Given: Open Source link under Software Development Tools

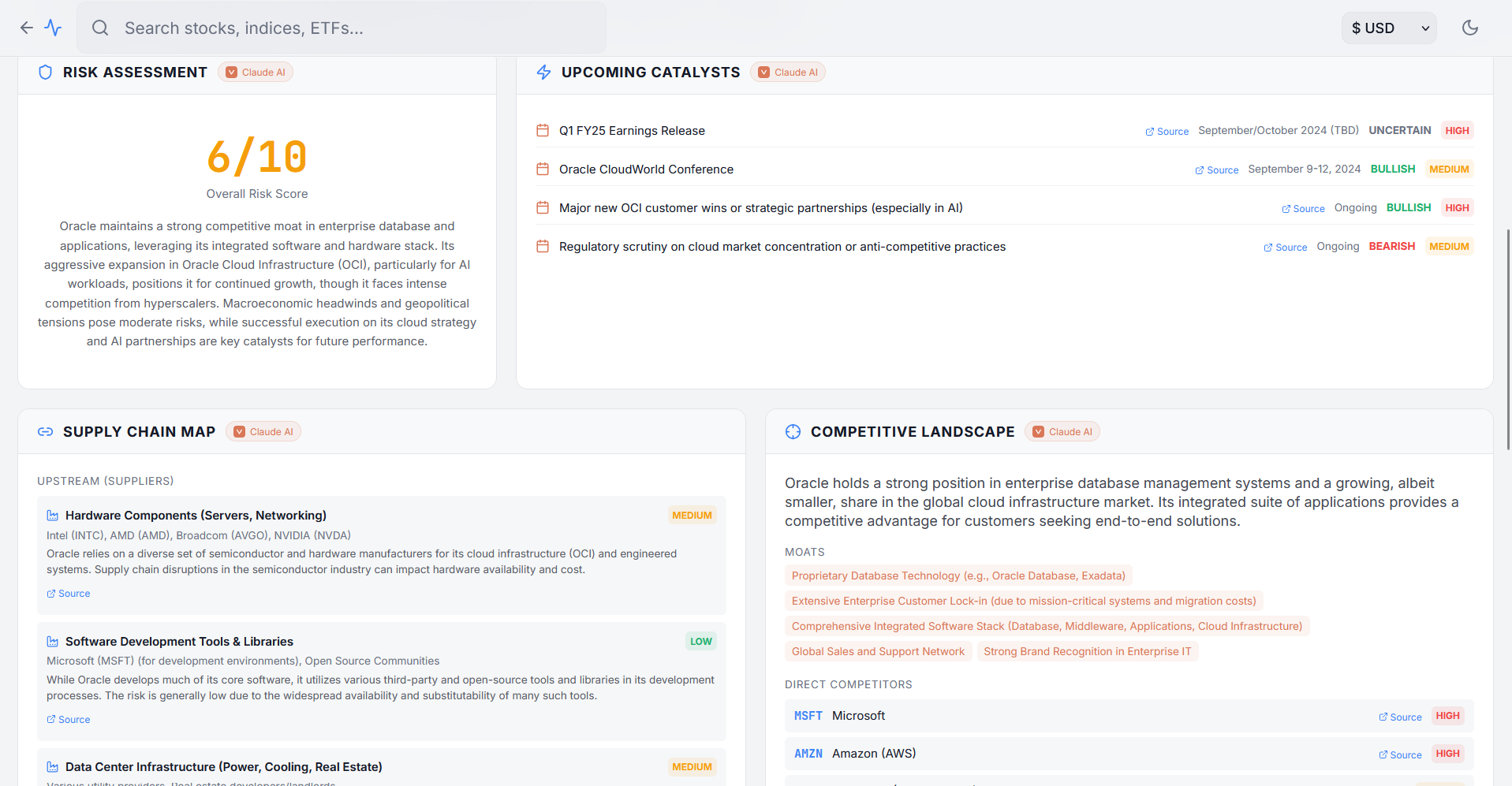Looking at the screenshot, I should point(69,720).
